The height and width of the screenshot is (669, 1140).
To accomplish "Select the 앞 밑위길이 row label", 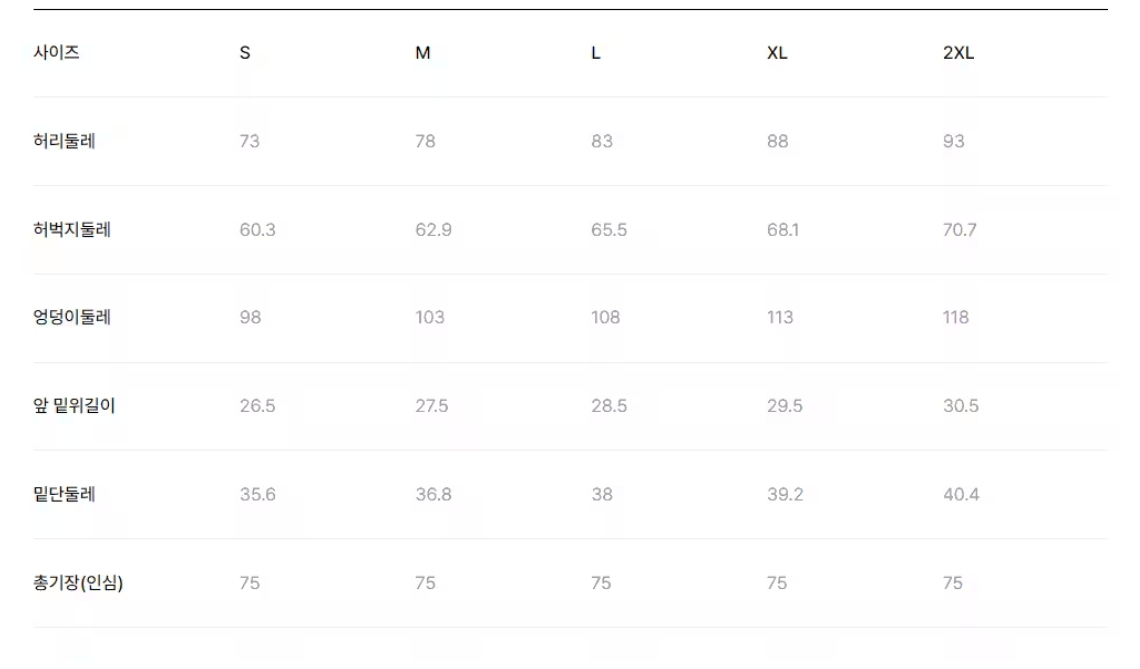I will [74, 406].
